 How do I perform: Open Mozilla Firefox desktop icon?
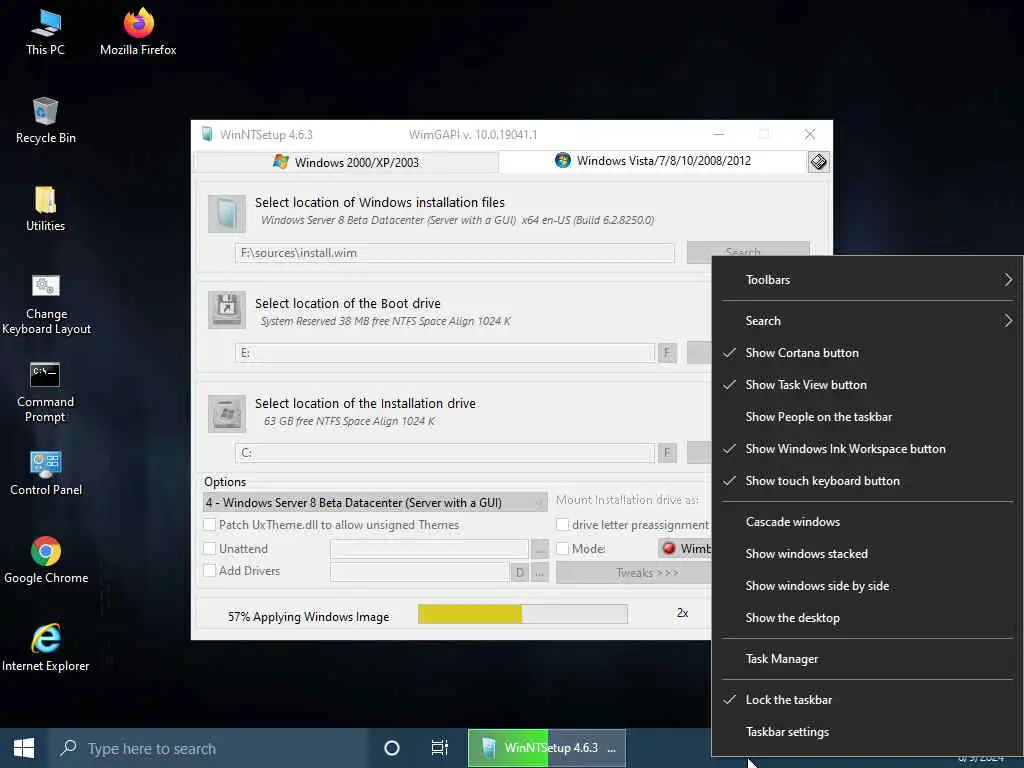point(138,33)
